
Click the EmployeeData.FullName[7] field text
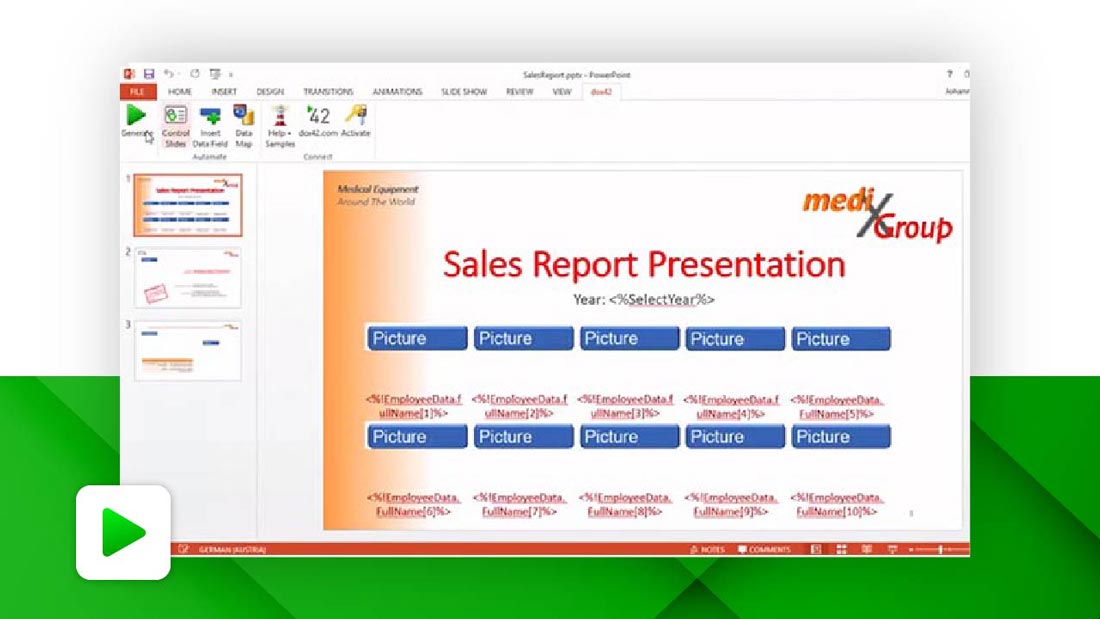coord(520,505)
